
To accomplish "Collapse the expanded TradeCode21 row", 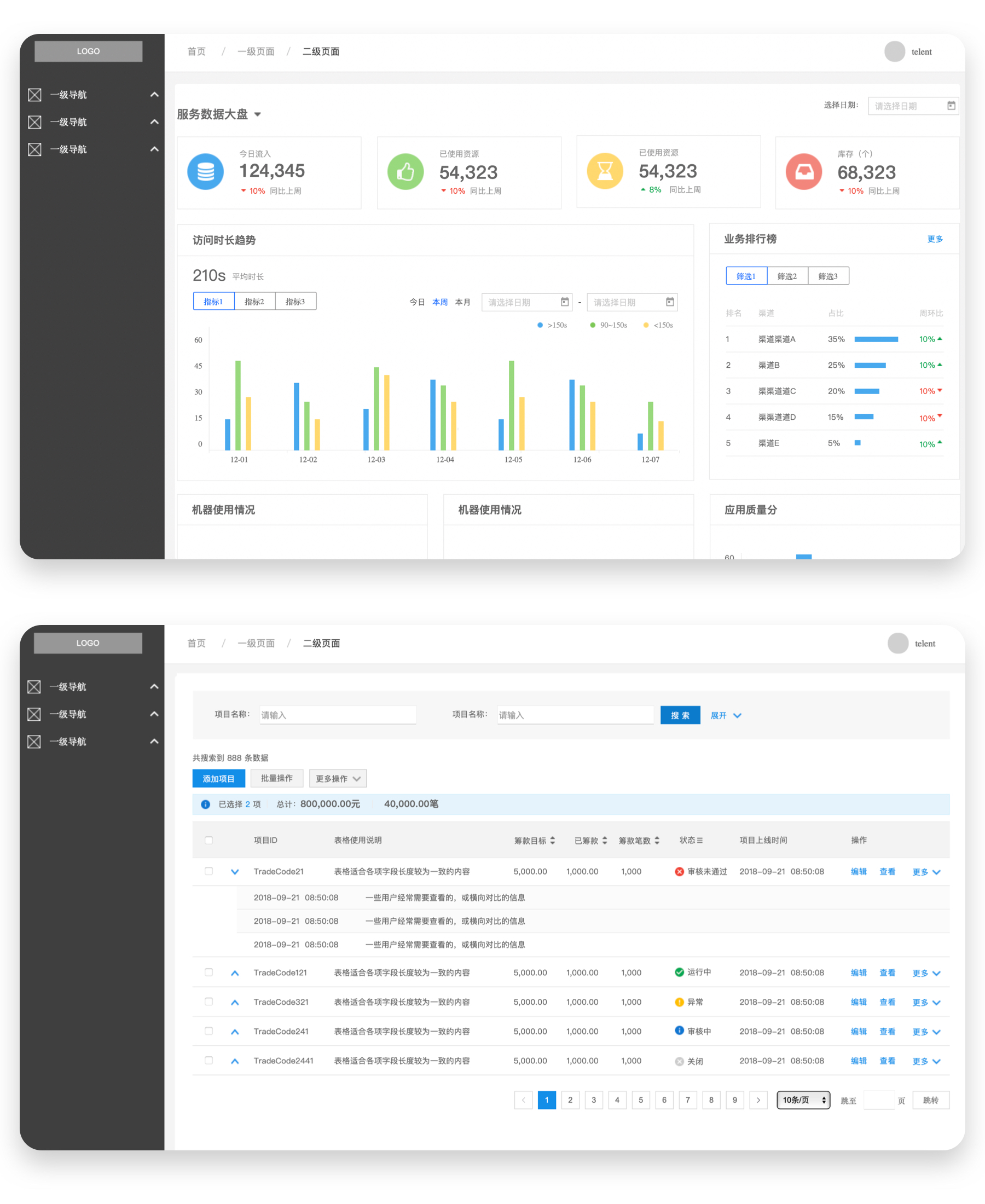I will pos(235,872).
